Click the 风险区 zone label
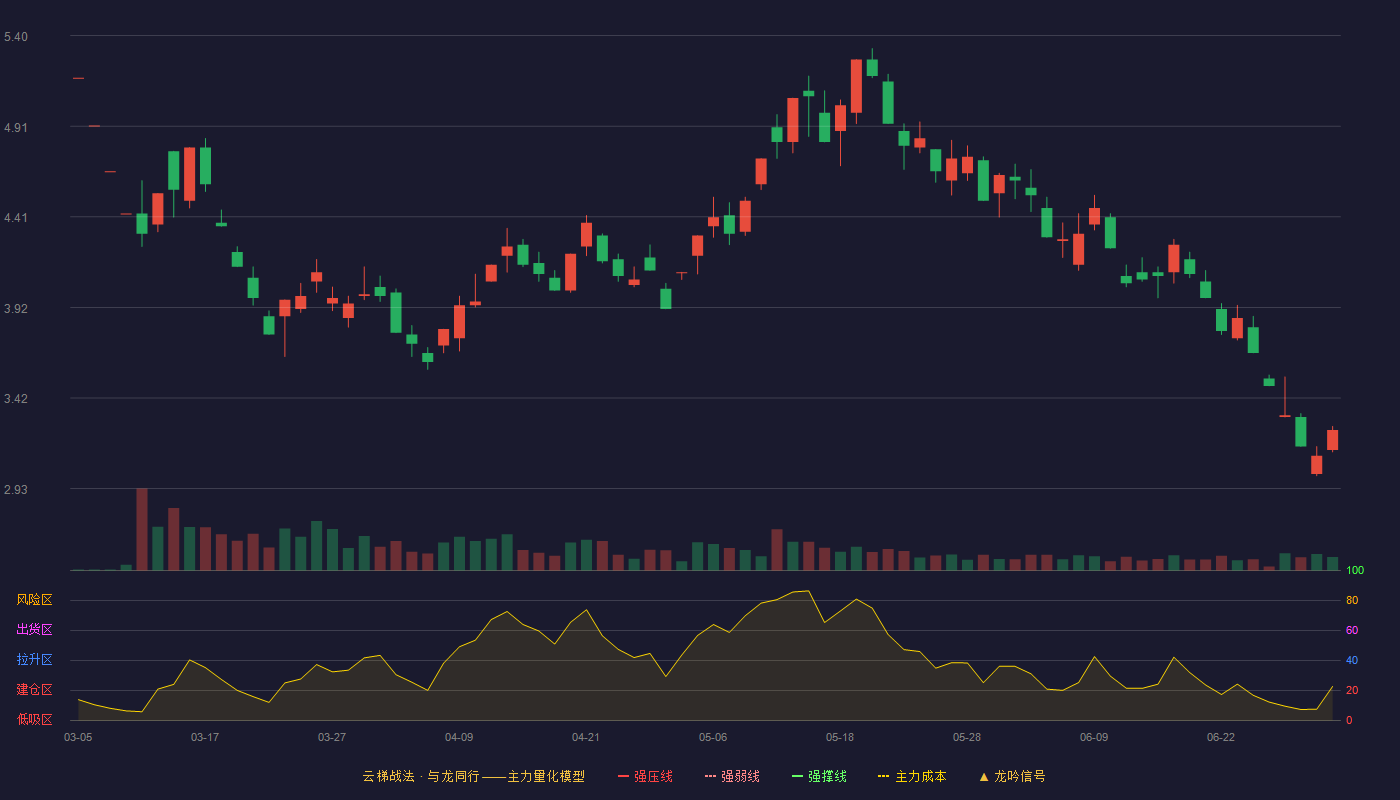 pos(34,600)
